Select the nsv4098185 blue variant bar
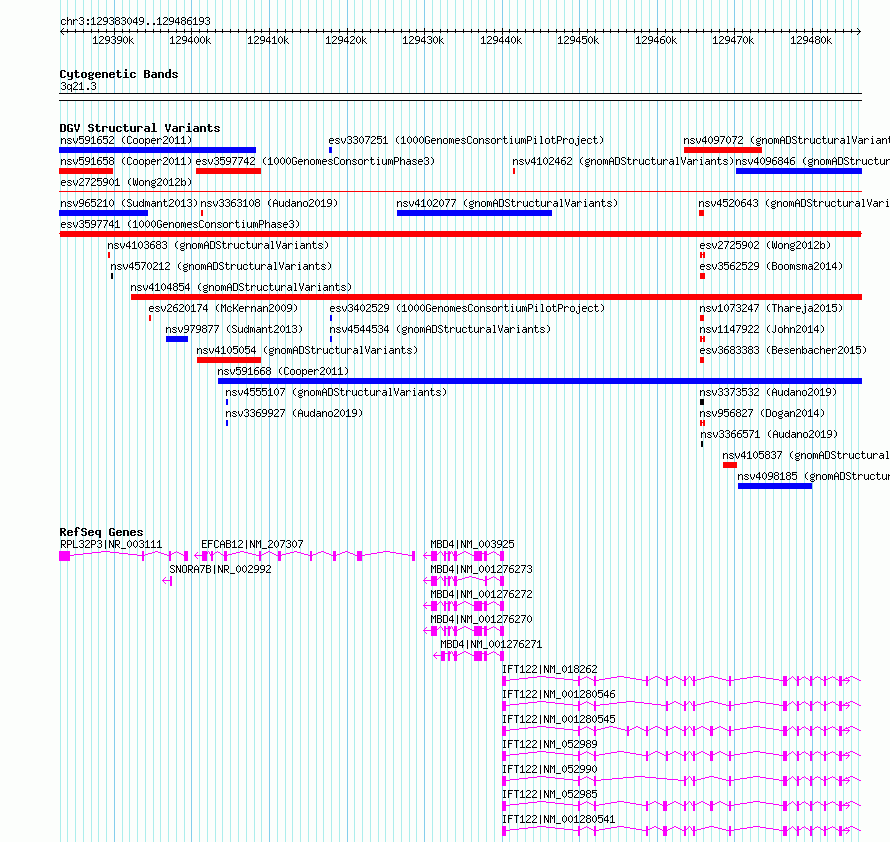The height and width of the screenshot is (842, 890). tap(775, 486)
